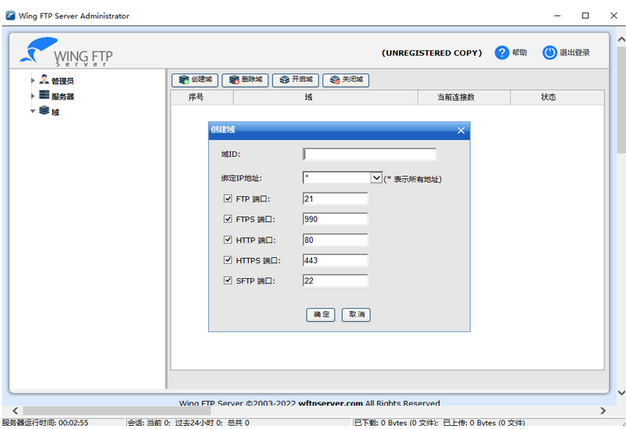626x429 pixels.
Task: Close the 创建域 dialog with X
Action: (x=461, y=130)
